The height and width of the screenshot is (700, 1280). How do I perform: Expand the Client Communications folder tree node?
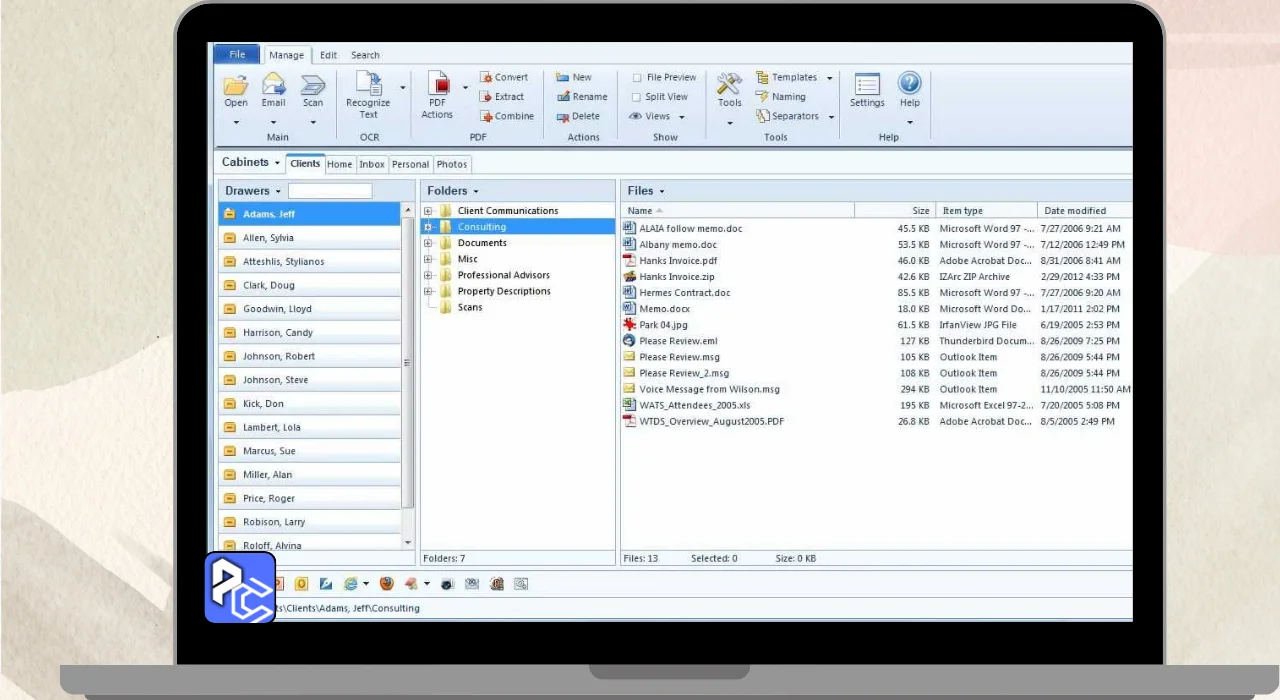(x=428, y=211)
